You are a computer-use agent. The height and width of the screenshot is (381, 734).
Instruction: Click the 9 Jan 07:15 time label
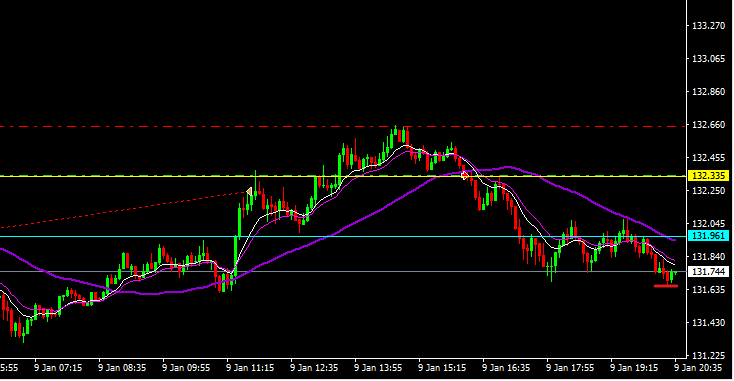(58, 368)
